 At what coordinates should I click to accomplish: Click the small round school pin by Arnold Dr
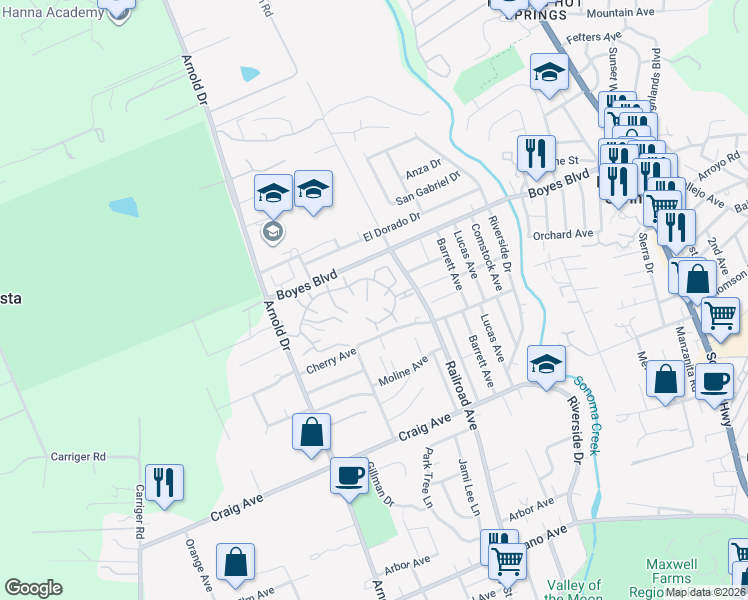tap(273, 233)
